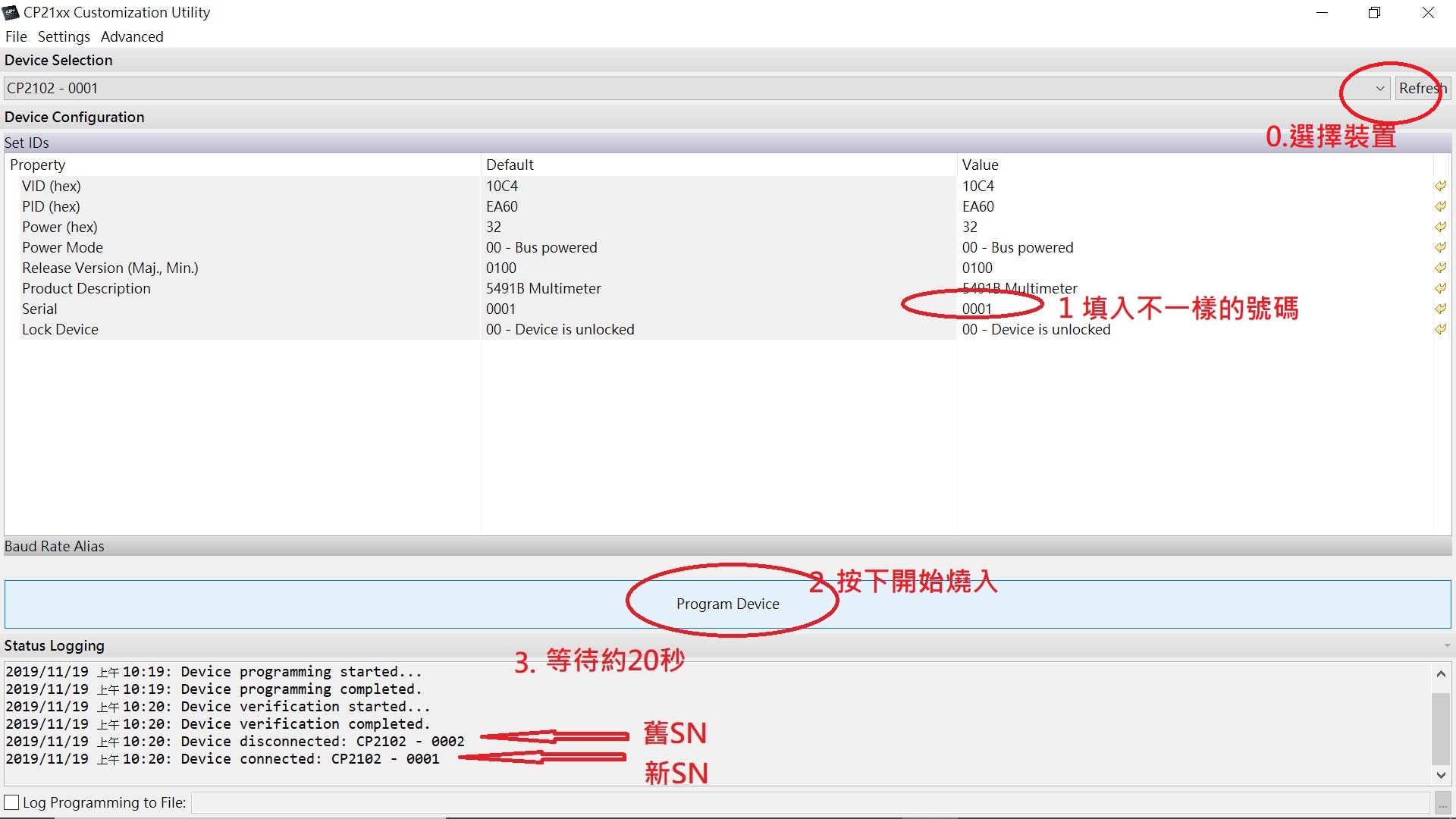
Task: Reset PID (hex) value using arrow icon
Action: coord(1440,206)
